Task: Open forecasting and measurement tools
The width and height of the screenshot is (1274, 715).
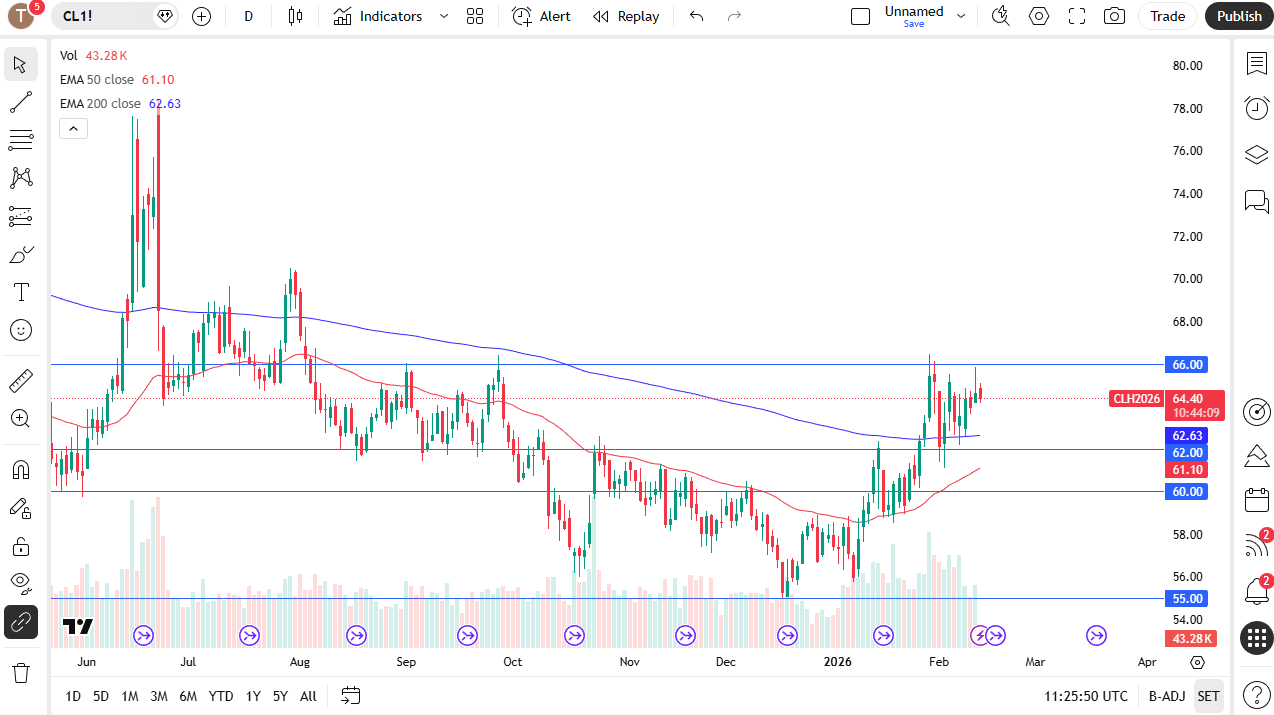Action: point(20,216)
